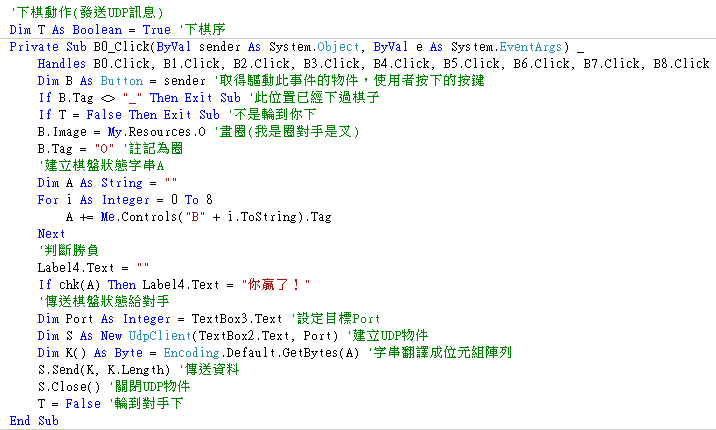
Task: Click the comment '設定目標Port
Action: [336, 319]
